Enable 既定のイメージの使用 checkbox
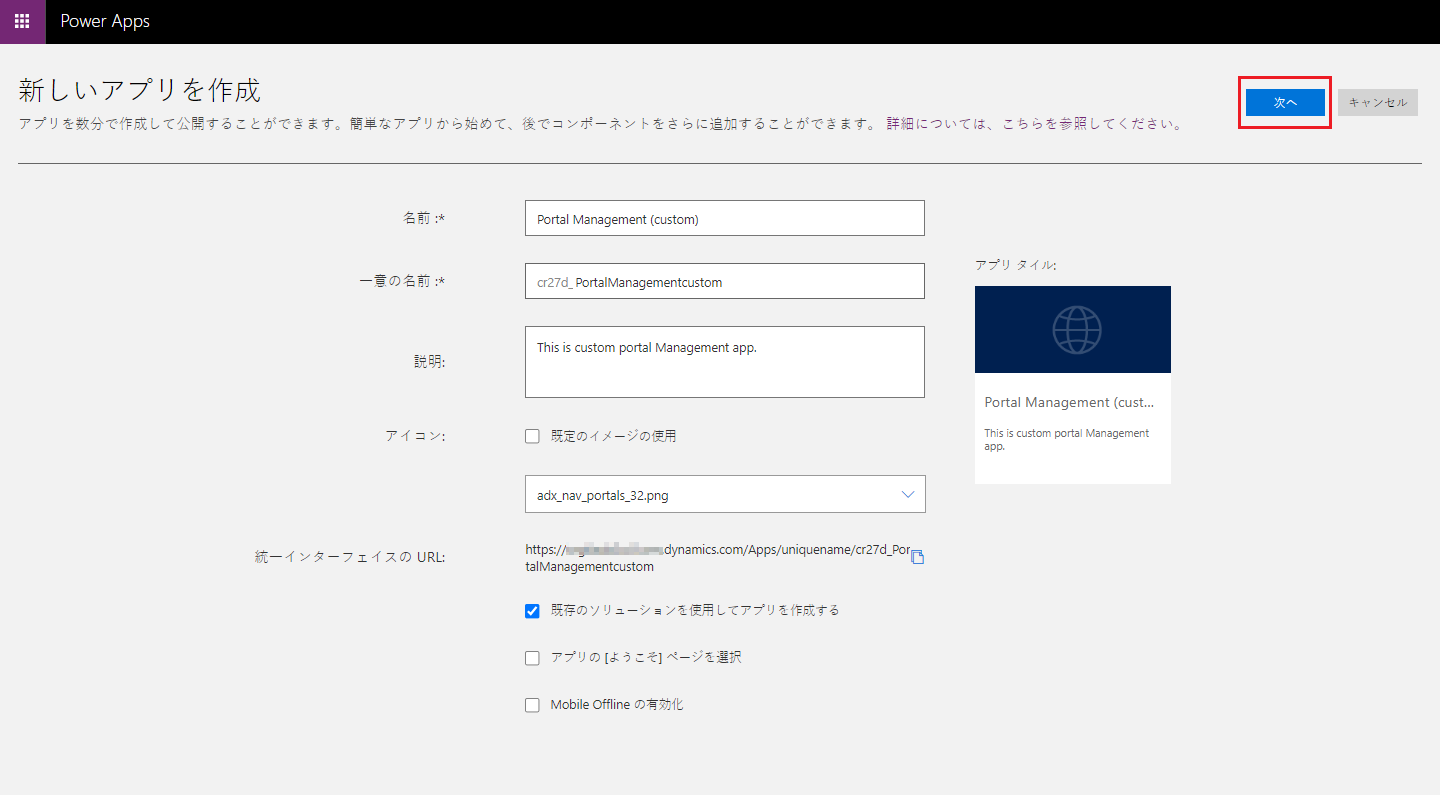 coord(532,436)
